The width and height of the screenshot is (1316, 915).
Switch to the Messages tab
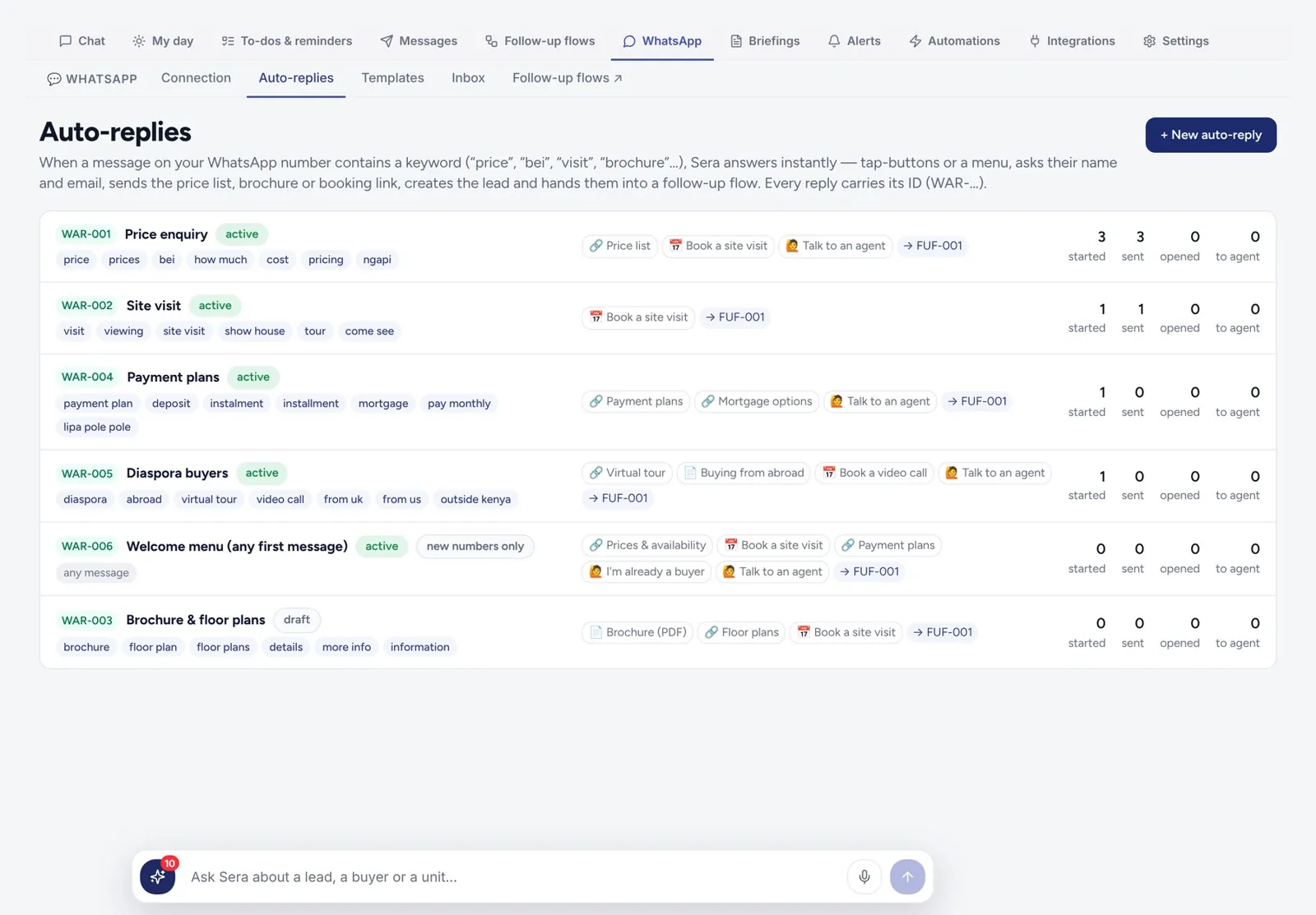419,41
